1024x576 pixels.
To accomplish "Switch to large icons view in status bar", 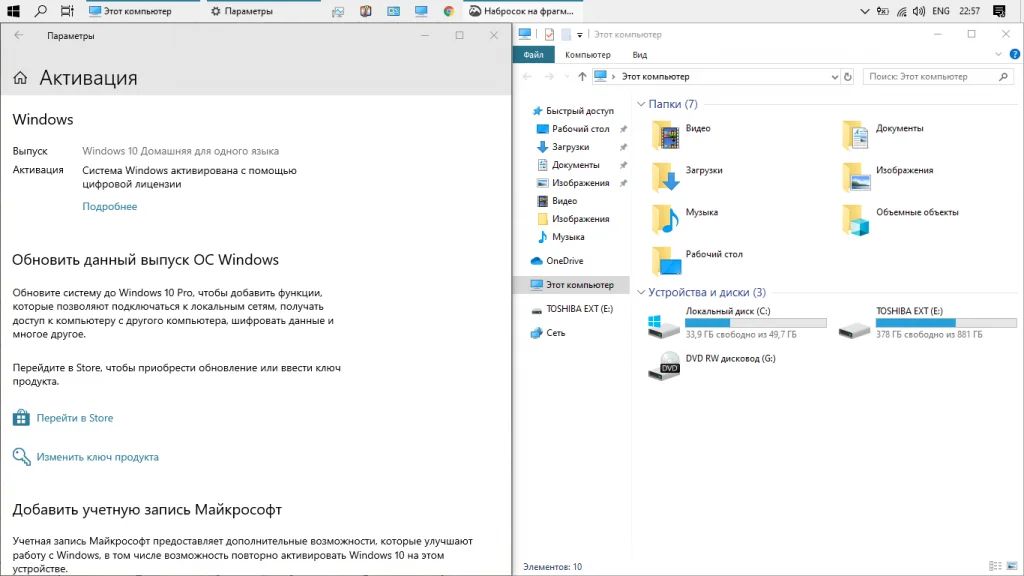I will (x=1012, y=566).
